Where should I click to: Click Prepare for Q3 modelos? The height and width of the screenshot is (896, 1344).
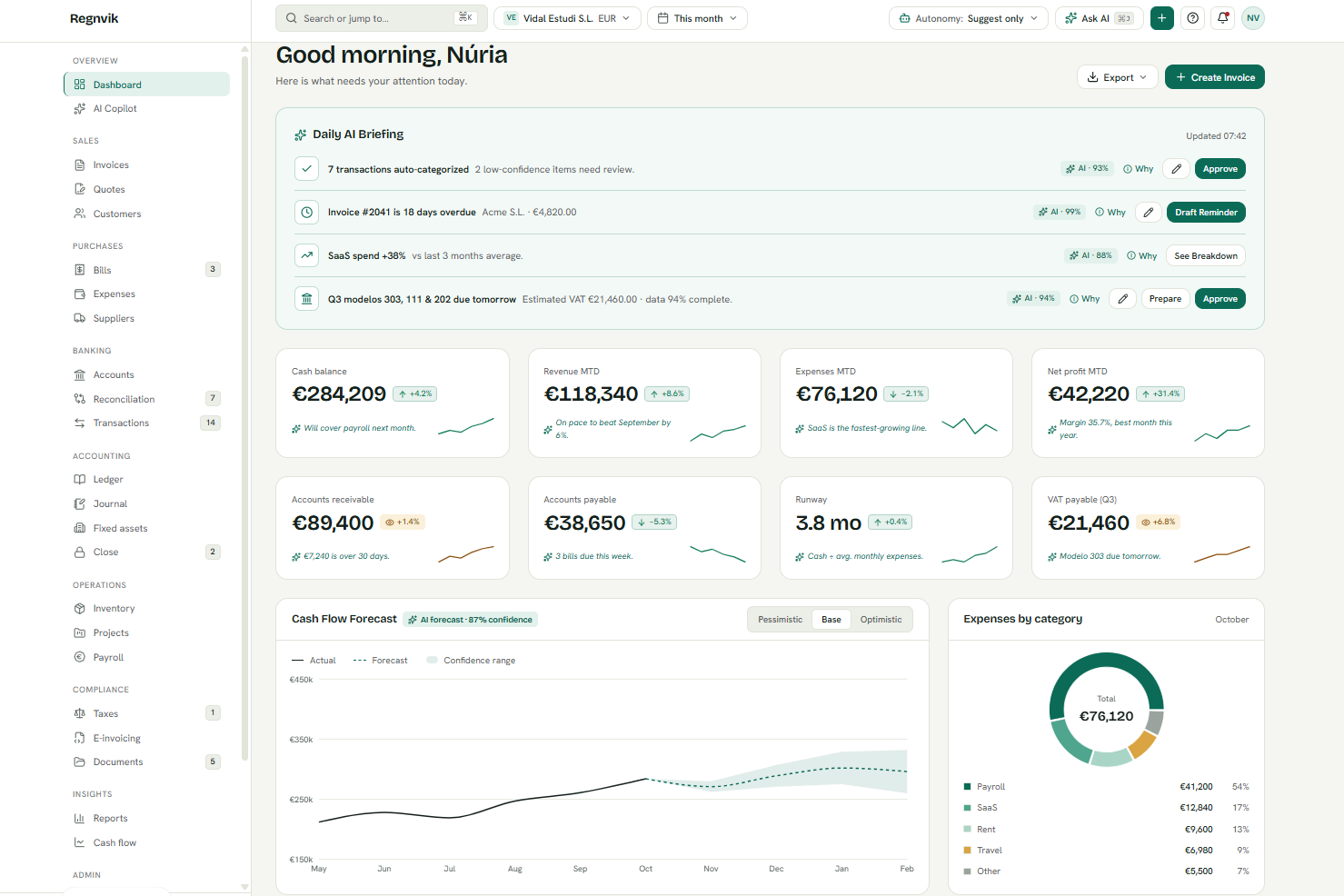pos(1166,299)
